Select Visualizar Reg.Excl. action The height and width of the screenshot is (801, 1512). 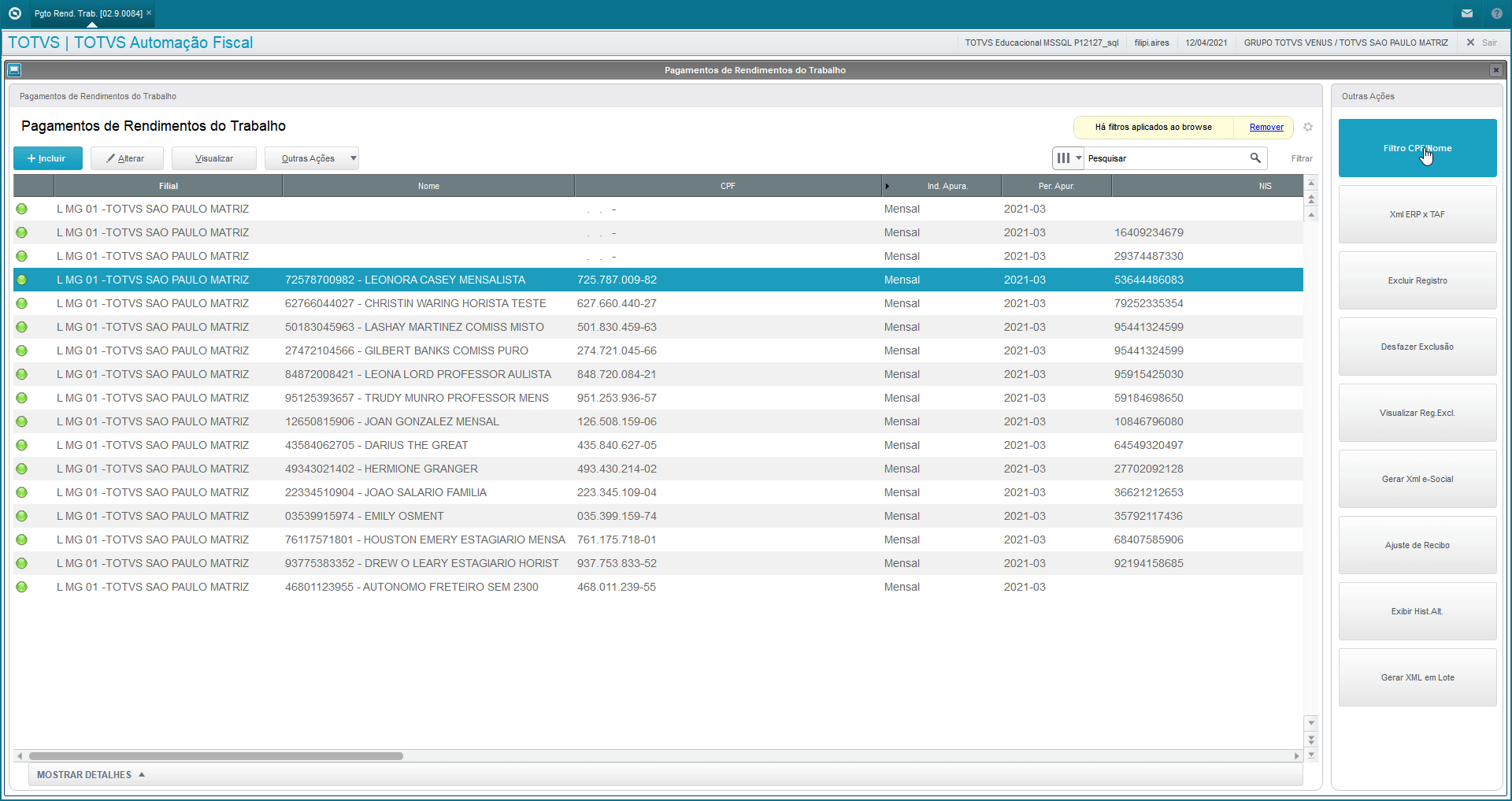[1417, 413]
